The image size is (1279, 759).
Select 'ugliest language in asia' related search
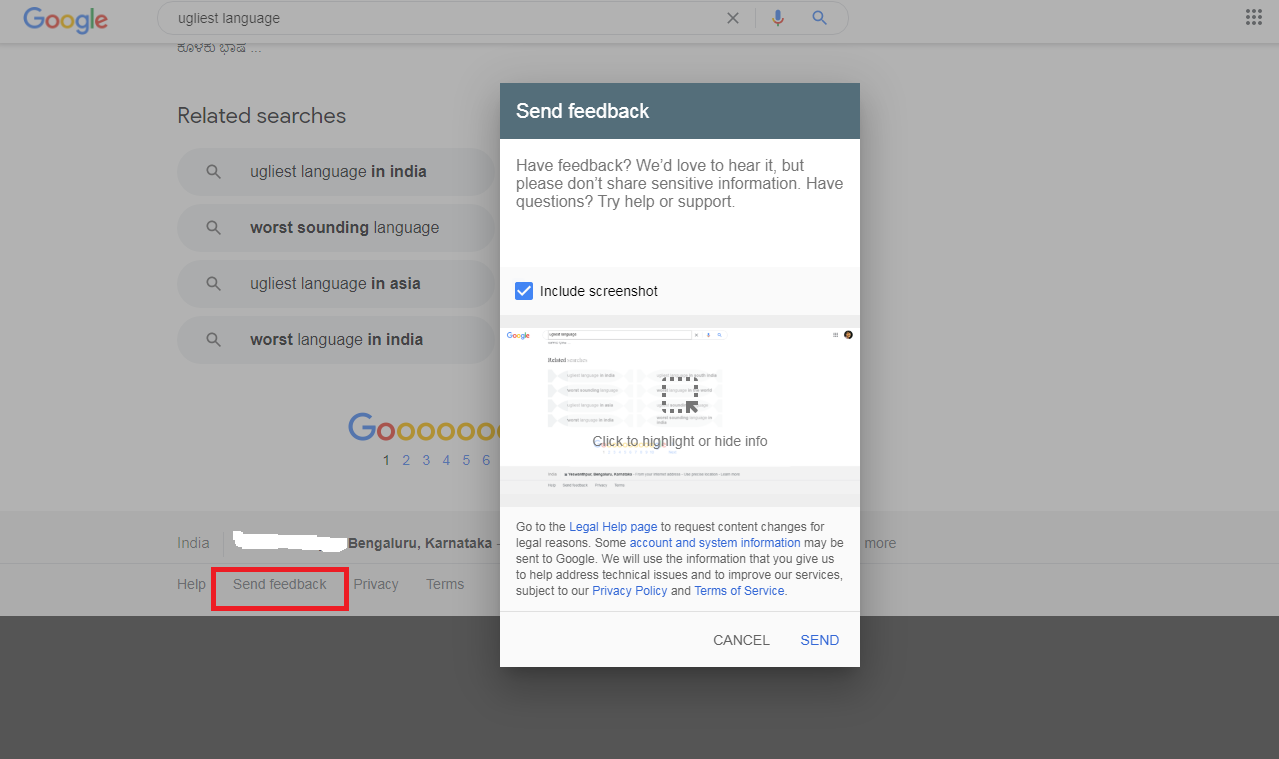point(338,284)
